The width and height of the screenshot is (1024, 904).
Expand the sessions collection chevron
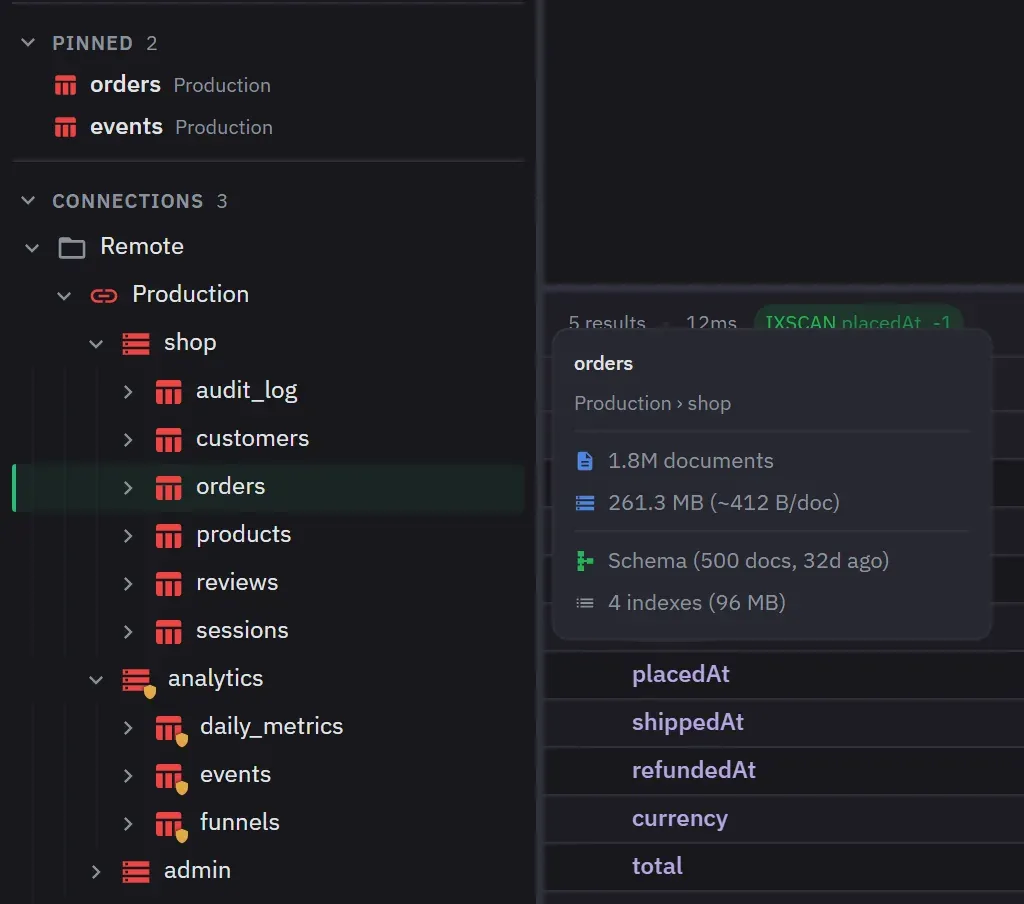(x=128, y=632)
